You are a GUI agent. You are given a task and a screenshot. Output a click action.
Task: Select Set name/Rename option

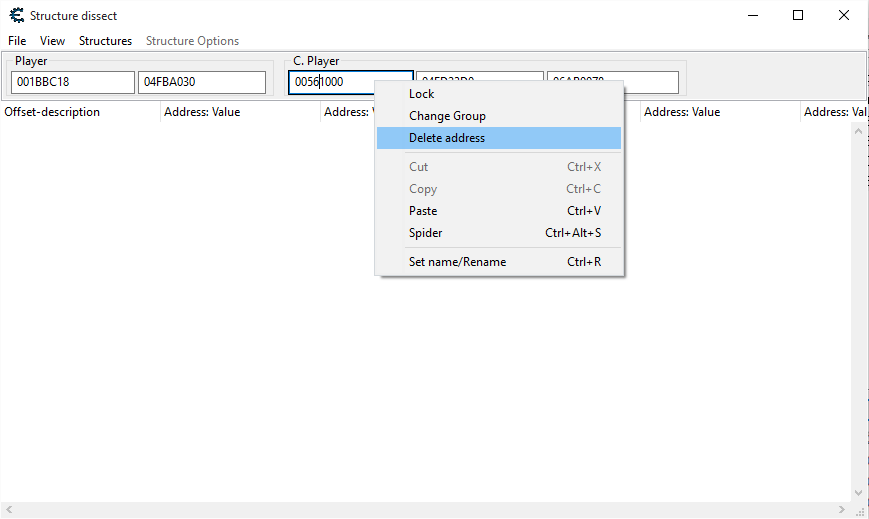coord(457,262)
